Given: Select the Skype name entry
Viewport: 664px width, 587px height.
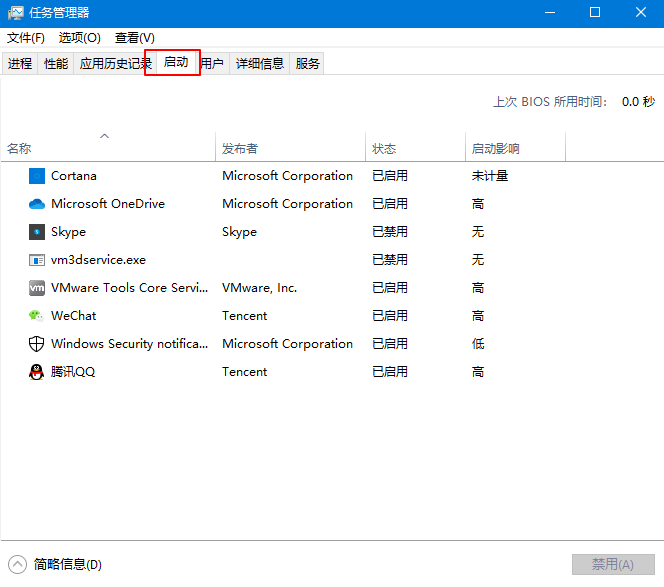Looking at the screenshot, I should 68,232.
